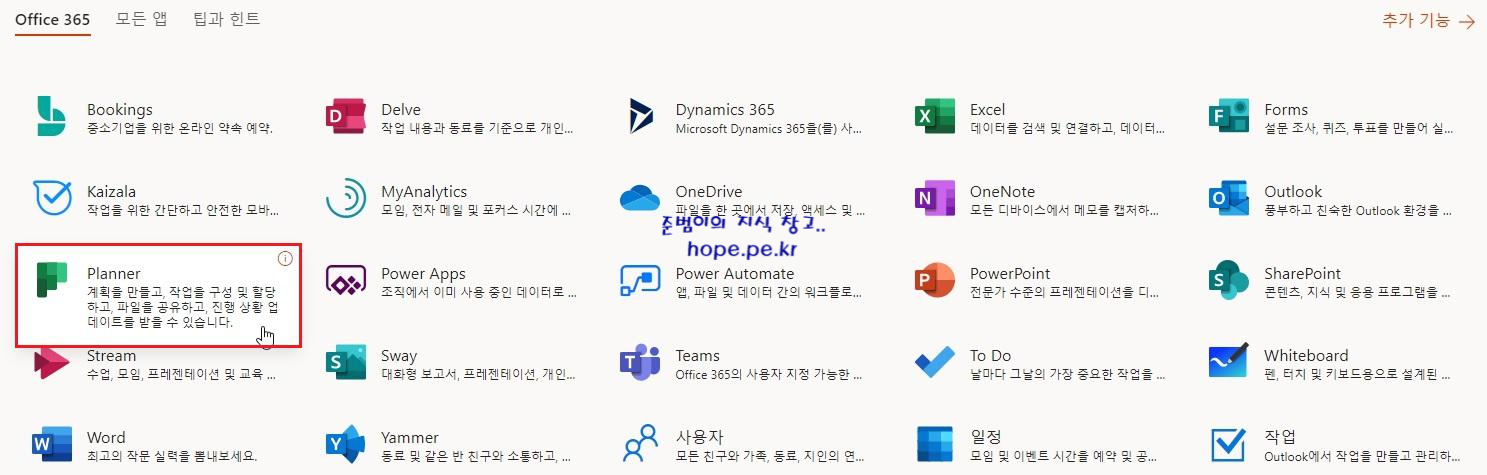This screenshot has height=475, width=1487.
Task: Launch the Stream app icon
Action: tap(52, 363)
